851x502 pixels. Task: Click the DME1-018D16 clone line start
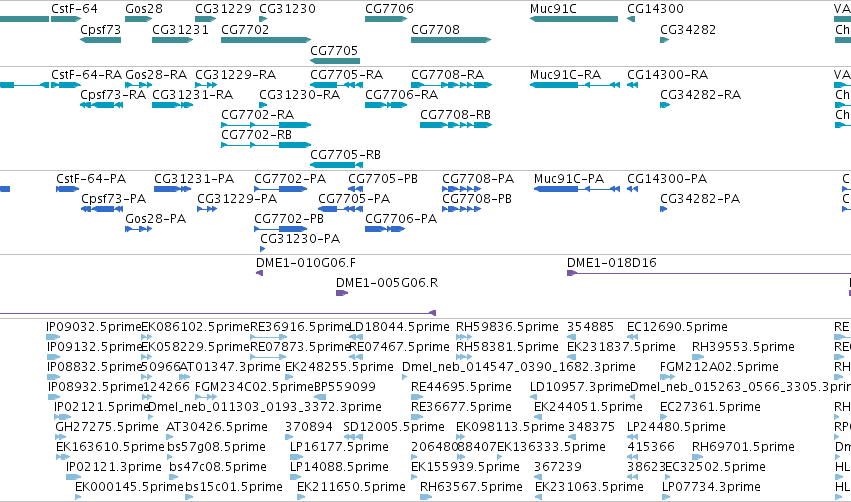tap(571, 273)
